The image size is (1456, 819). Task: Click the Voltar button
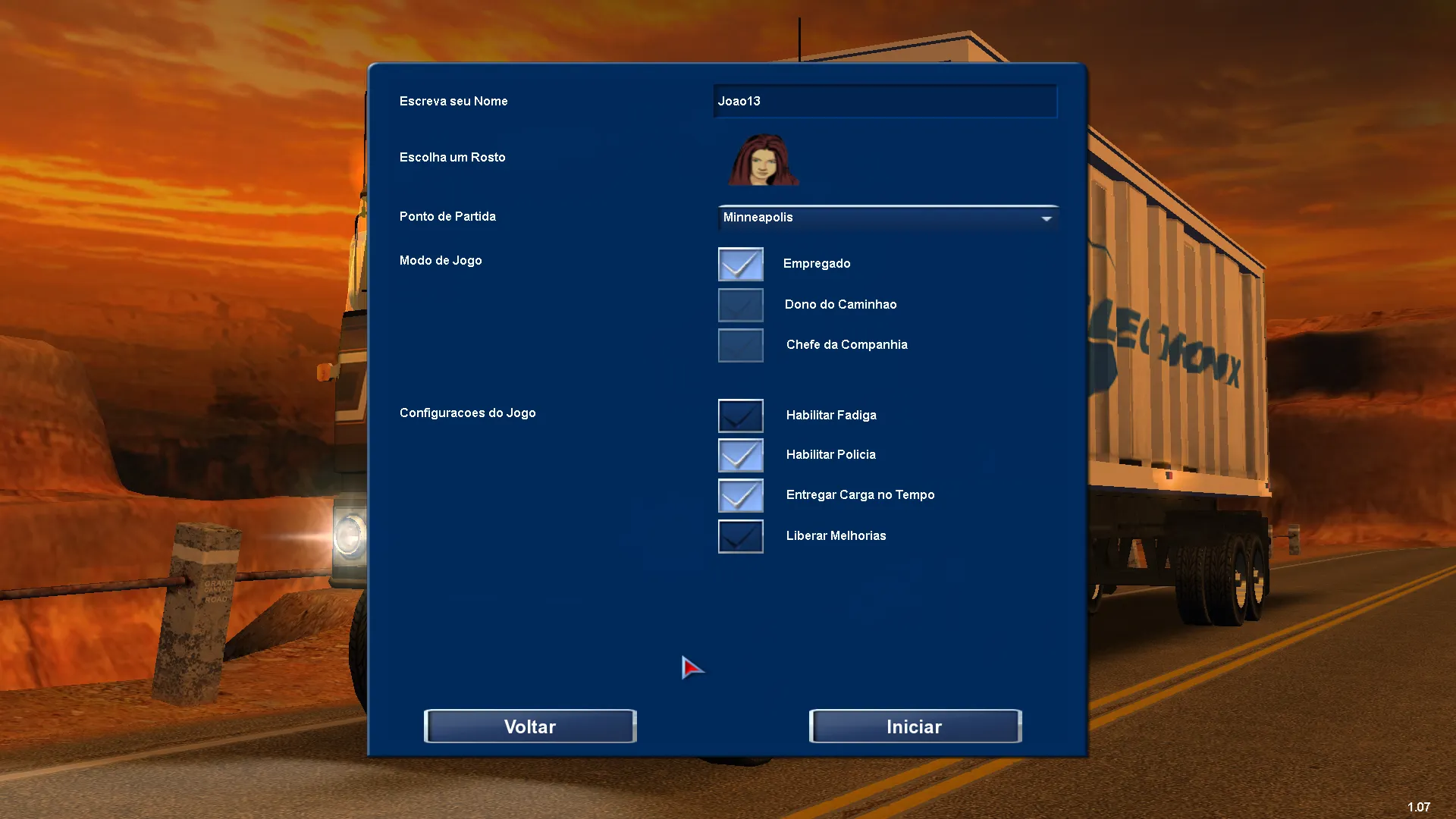[530, 726]
